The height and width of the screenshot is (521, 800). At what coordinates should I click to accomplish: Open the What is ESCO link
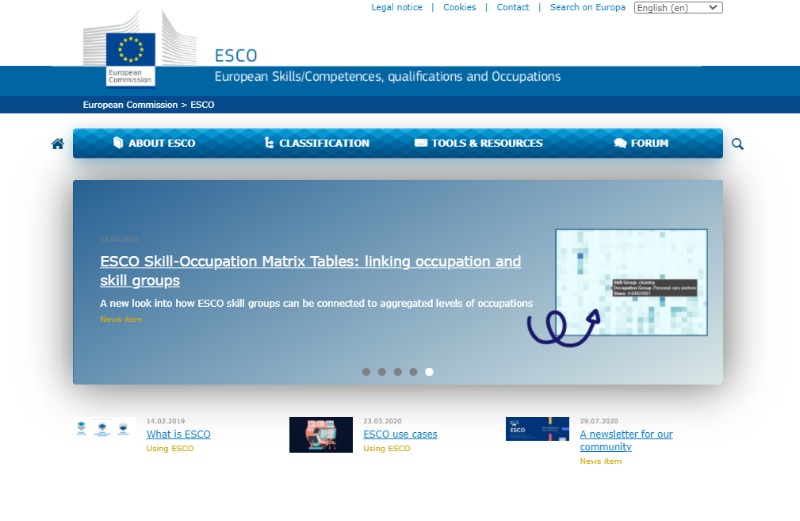pyautogui.click(x=178, y=434)
